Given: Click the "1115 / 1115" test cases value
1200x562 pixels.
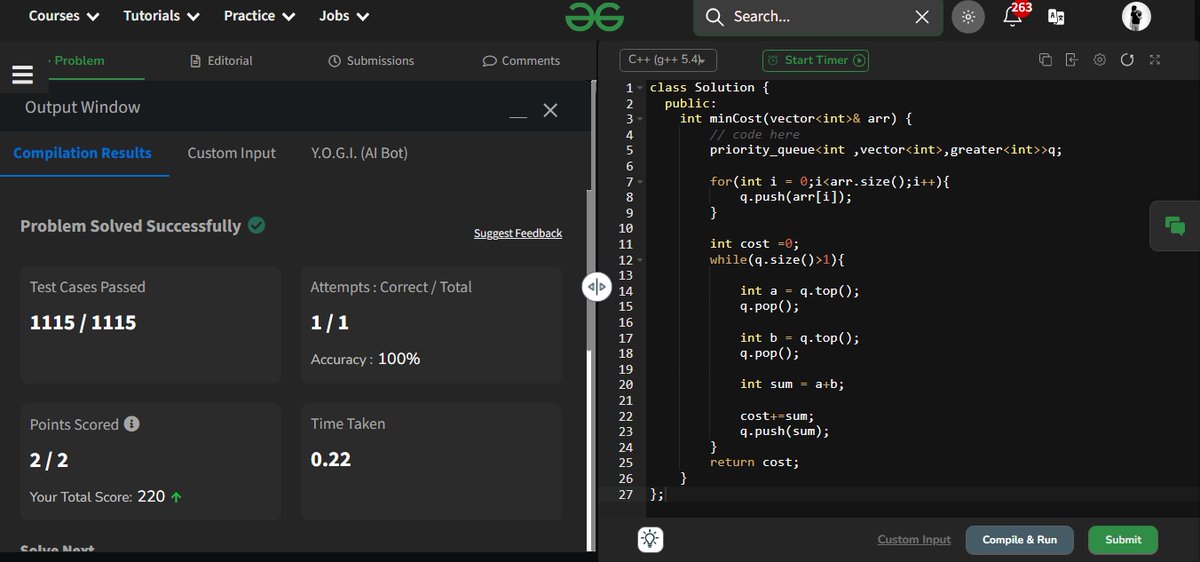Looking at the screenshot, I should (x=83, y=323).
